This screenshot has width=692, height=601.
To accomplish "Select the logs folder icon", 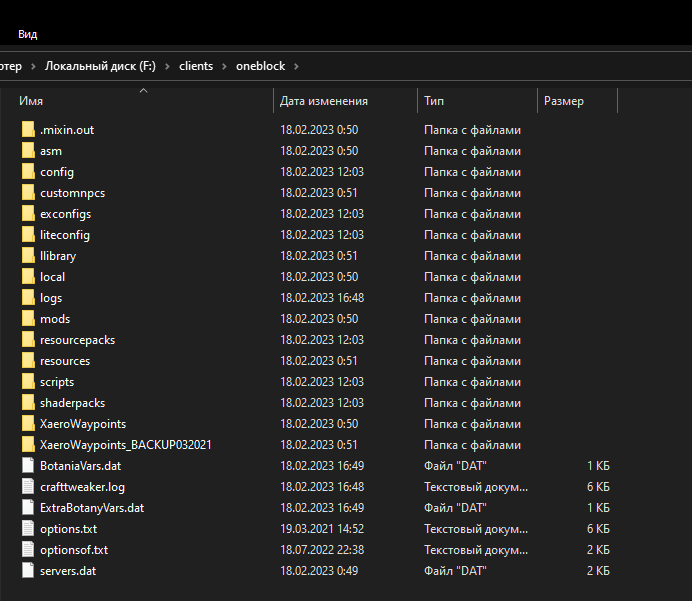I will (28, 297).
